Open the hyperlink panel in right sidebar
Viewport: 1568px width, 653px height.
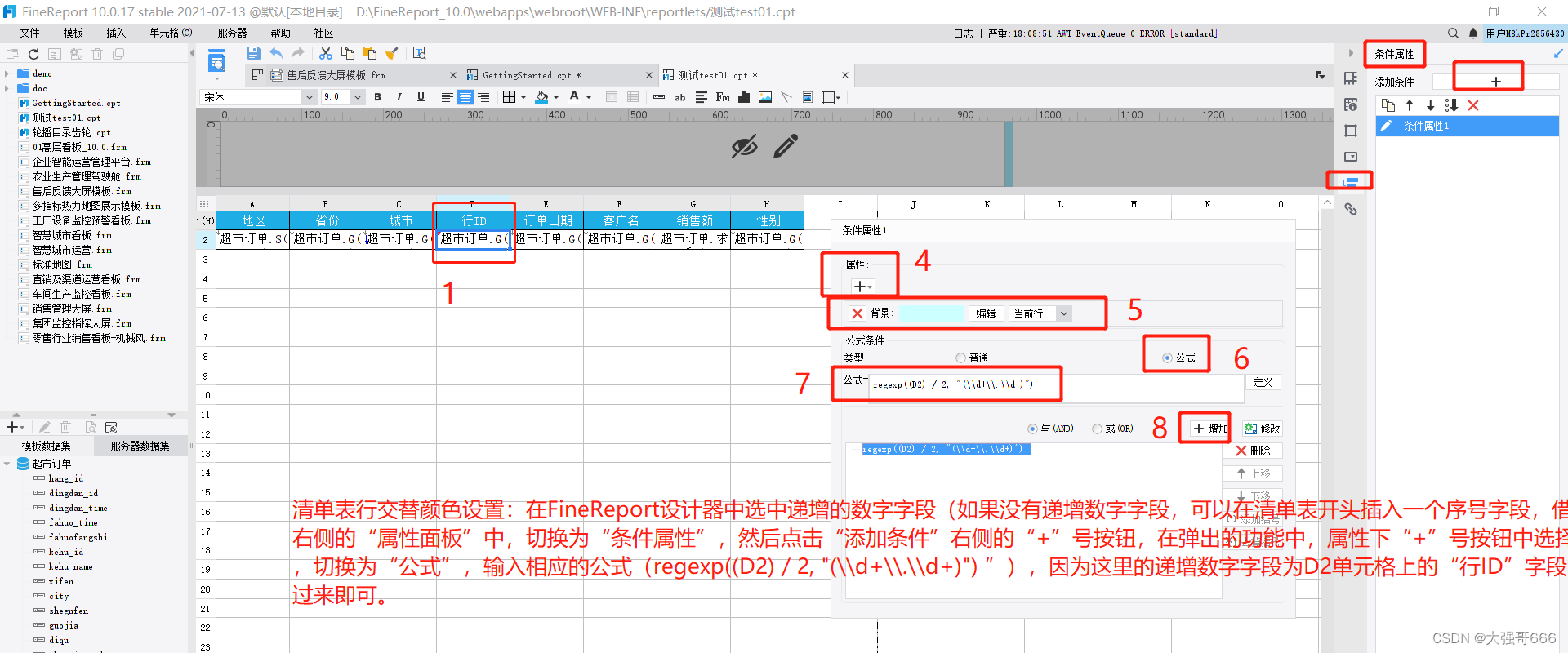[x=1351, y=209]
